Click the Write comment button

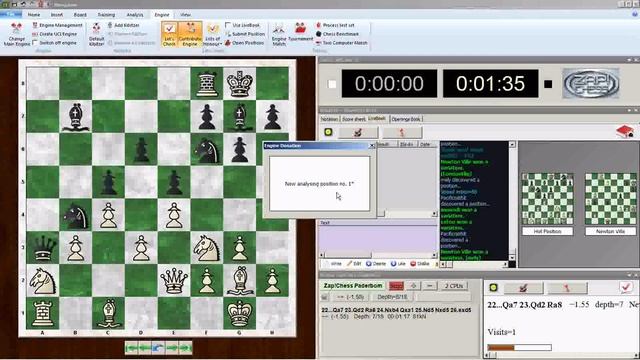[x=332, y=264]
